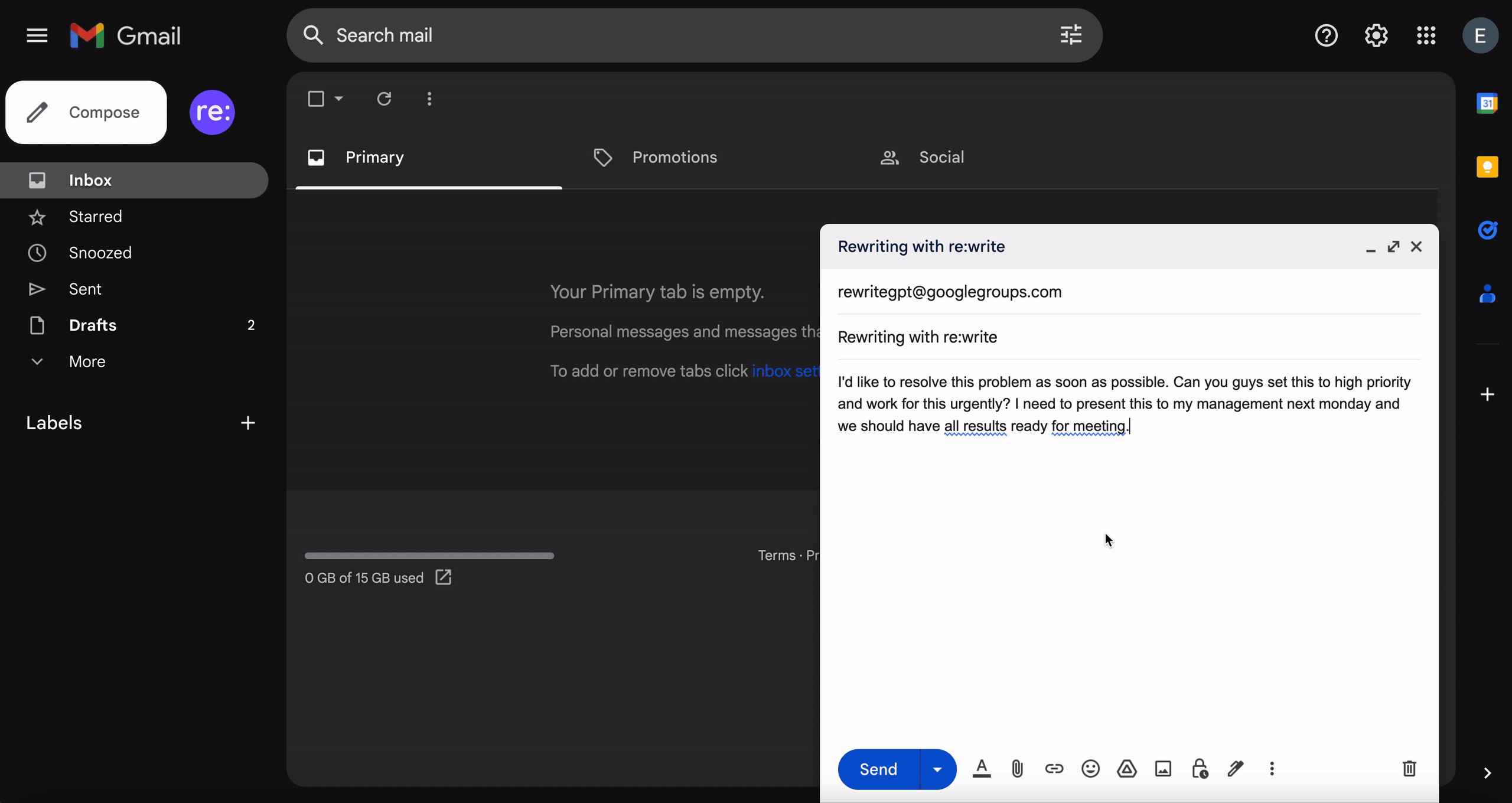The image size is (1512, 803).
Task: Insert files using Google Drive icon
Action: pyautogui.click(x=1126, y=769)
